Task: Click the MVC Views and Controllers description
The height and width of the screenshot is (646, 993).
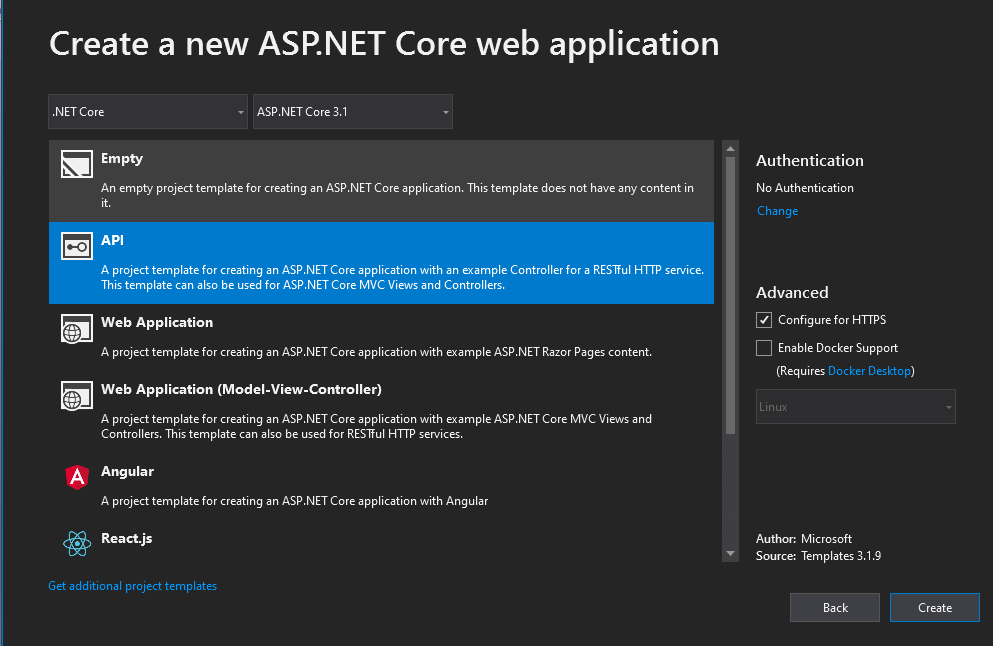Action: tap(376, 426)
